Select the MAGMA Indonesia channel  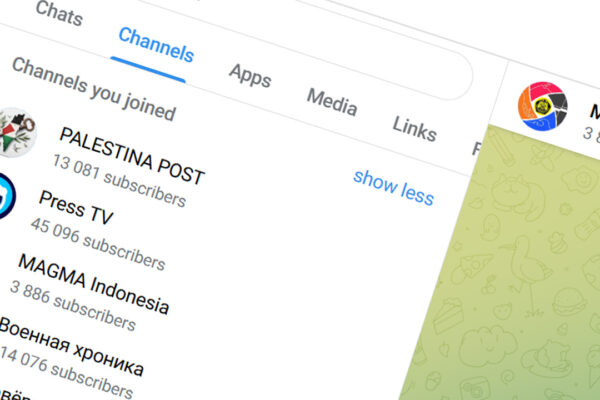coord(93,284)
